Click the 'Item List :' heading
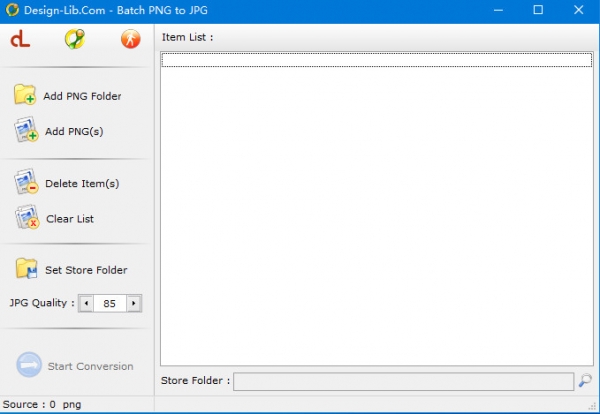 [x=187, y=37]
